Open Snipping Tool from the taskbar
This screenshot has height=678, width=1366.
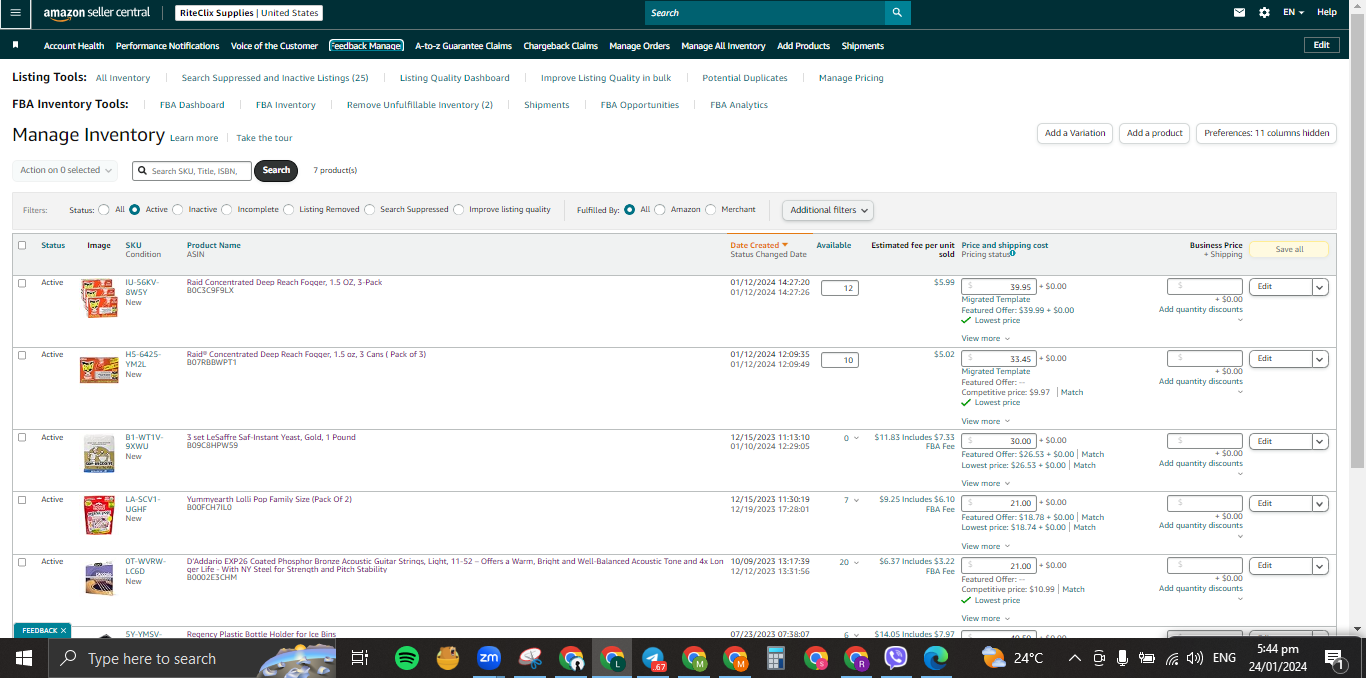click(530, 658)
